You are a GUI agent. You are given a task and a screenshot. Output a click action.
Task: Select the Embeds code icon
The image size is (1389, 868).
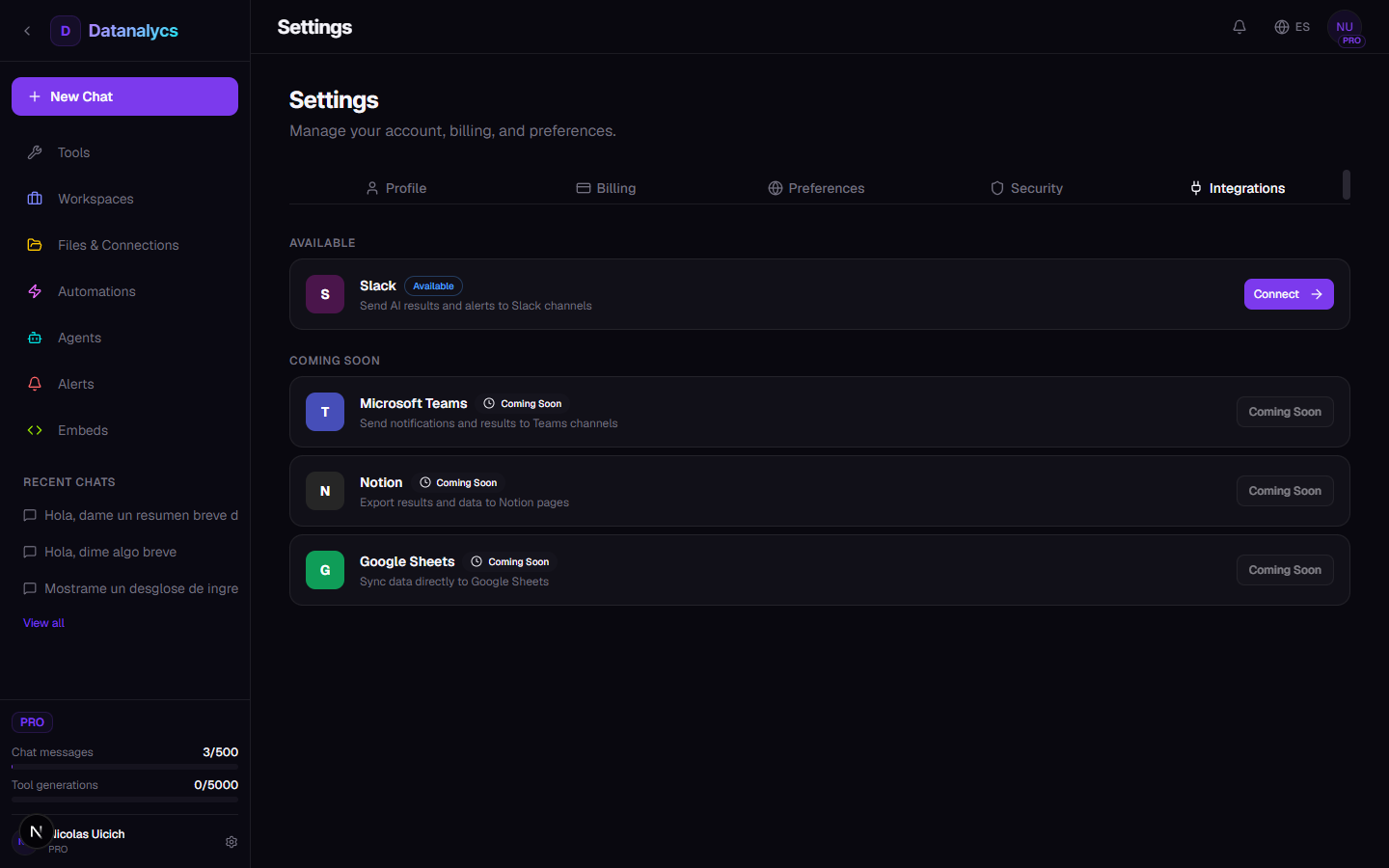[x=35, y=430]
